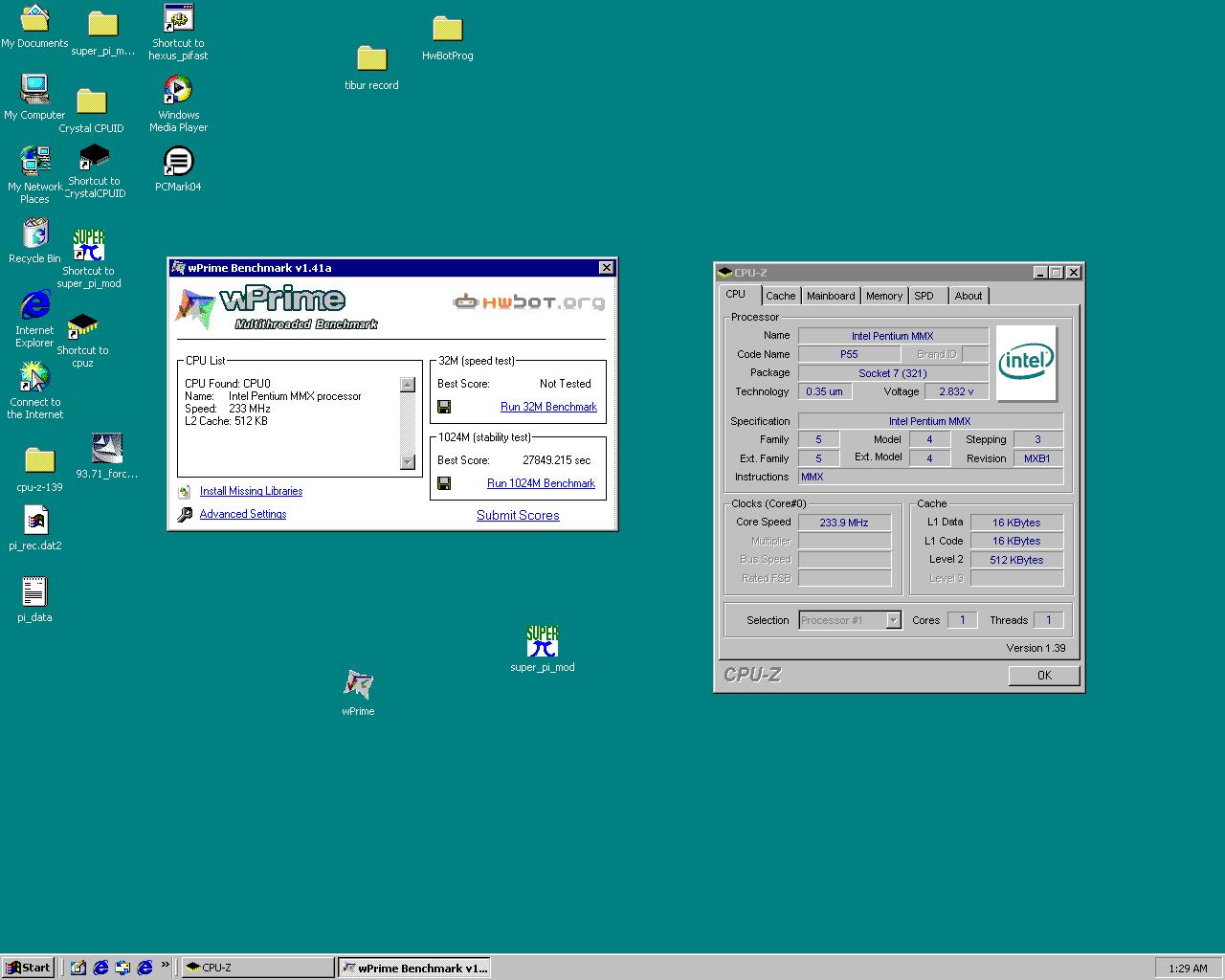
Task: Launch Shortcut to super_pi_mod icon
Action: coord(89,258)
